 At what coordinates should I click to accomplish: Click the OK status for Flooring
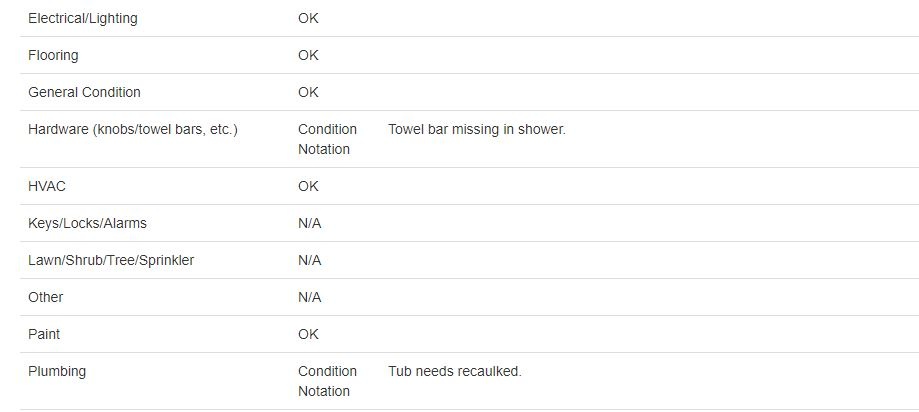(308, 55)
